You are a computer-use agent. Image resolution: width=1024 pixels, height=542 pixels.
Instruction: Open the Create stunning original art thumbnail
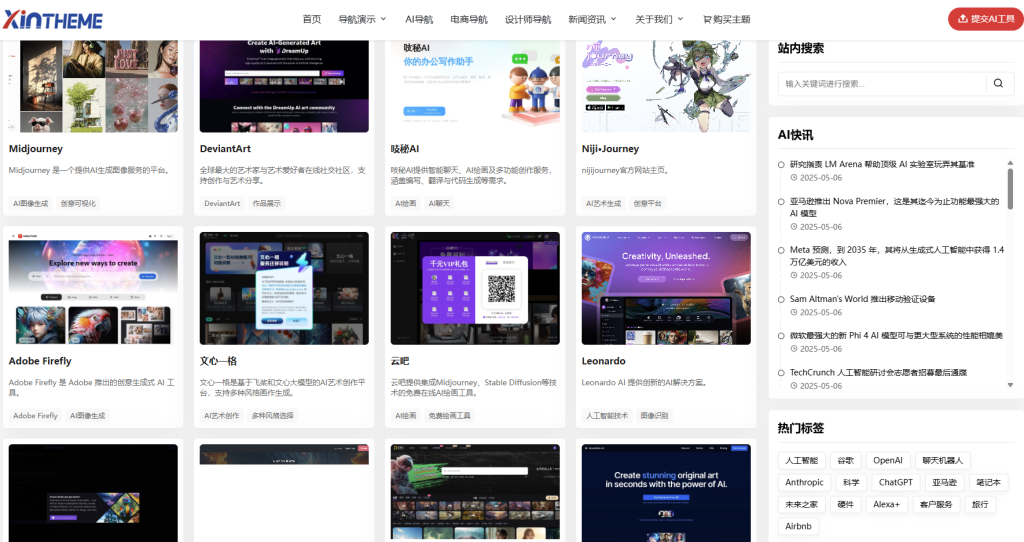[x=666, y=493]
